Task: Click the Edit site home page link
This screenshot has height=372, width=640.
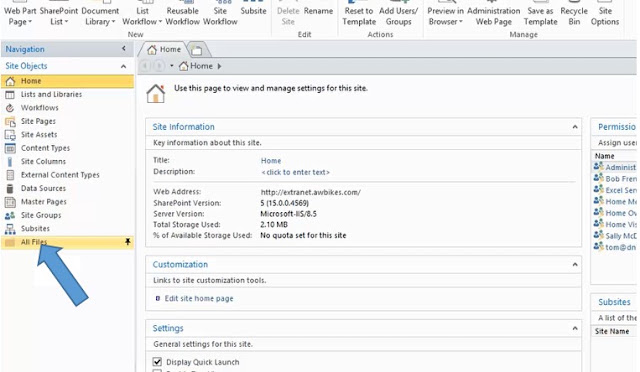Action: coord(199,298)
